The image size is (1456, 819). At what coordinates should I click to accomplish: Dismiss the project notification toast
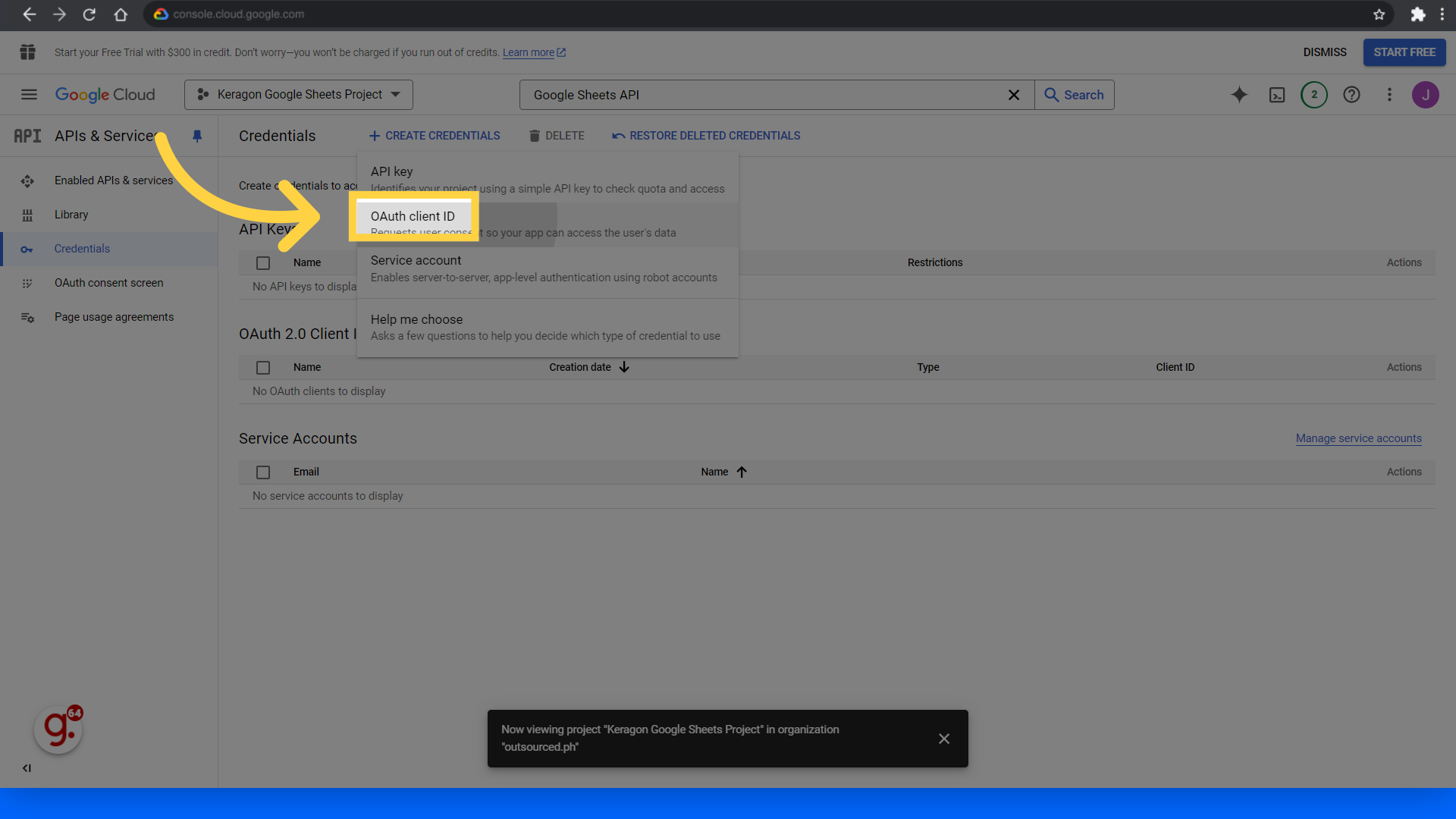944,739
